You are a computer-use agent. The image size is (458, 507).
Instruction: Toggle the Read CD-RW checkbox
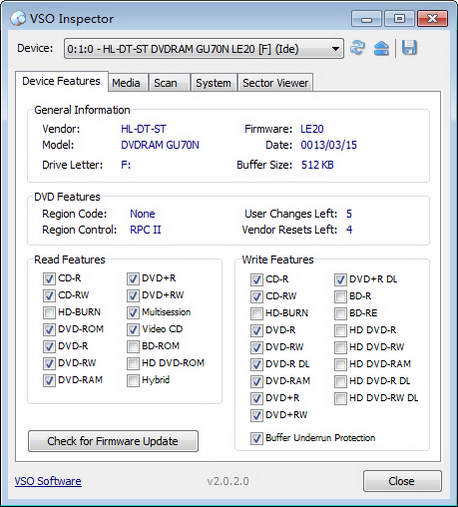coord(49,295)
